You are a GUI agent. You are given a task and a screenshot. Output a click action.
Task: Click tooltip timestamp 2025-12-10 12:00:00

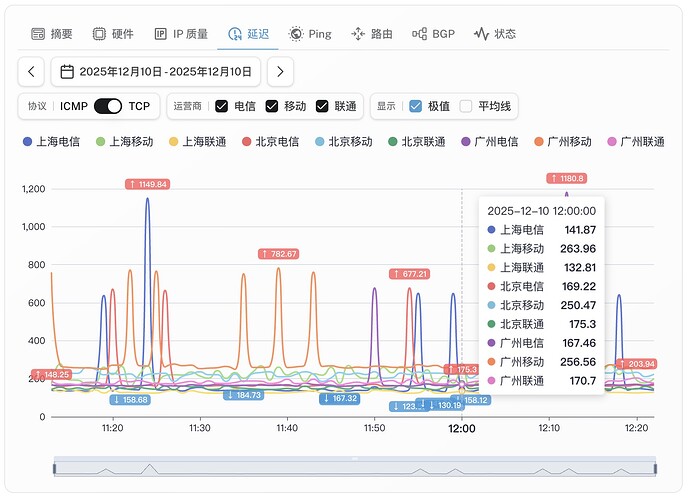542,211
